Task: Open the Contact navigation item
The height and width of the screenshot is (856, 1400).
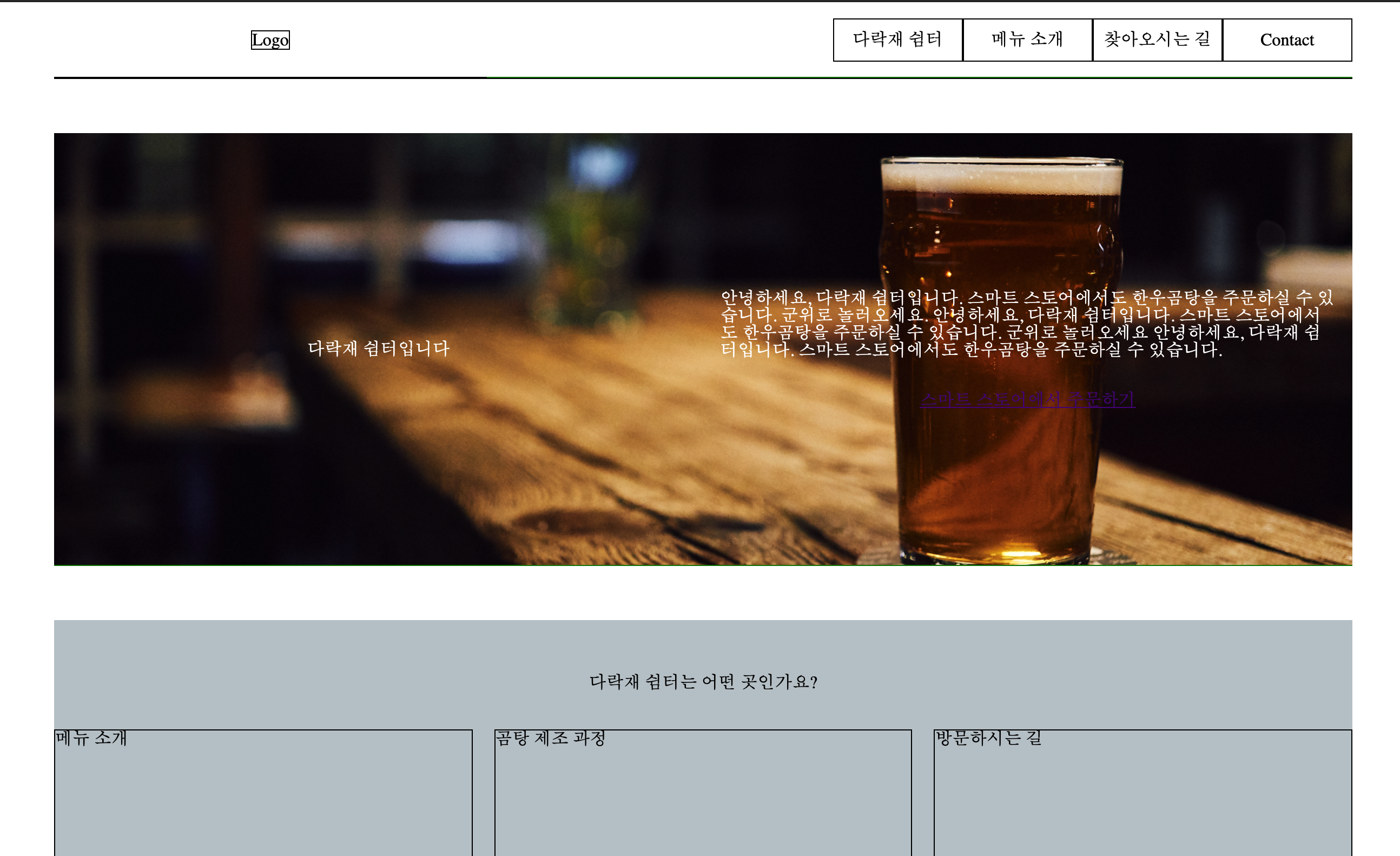Action: click(x=1286, y=40)
